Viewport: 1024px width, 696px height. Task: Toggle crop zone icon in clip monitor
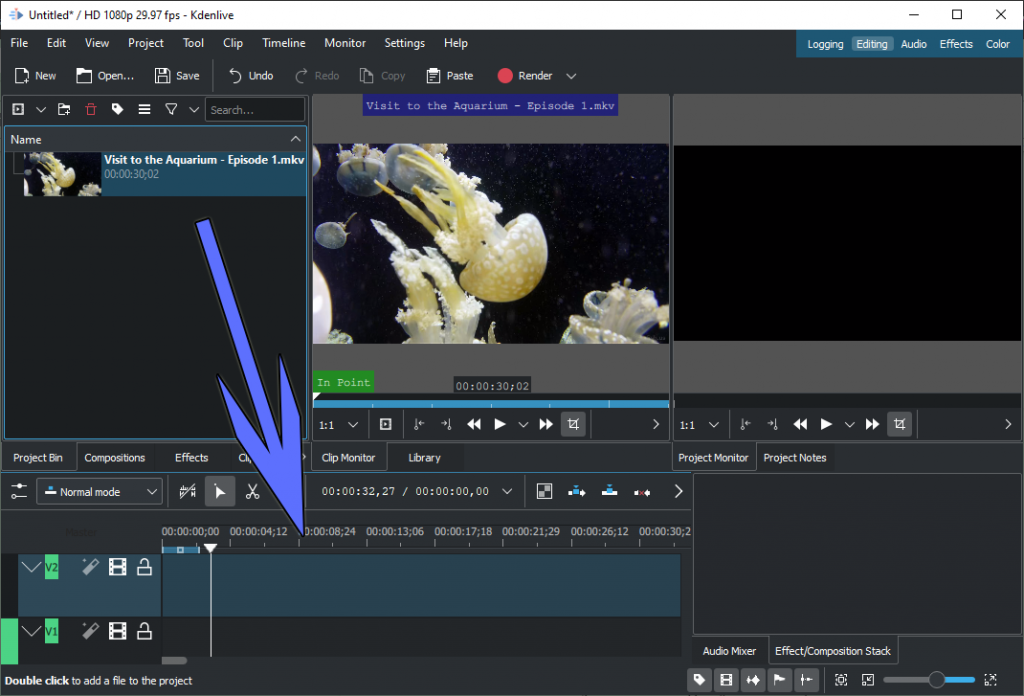573,424
